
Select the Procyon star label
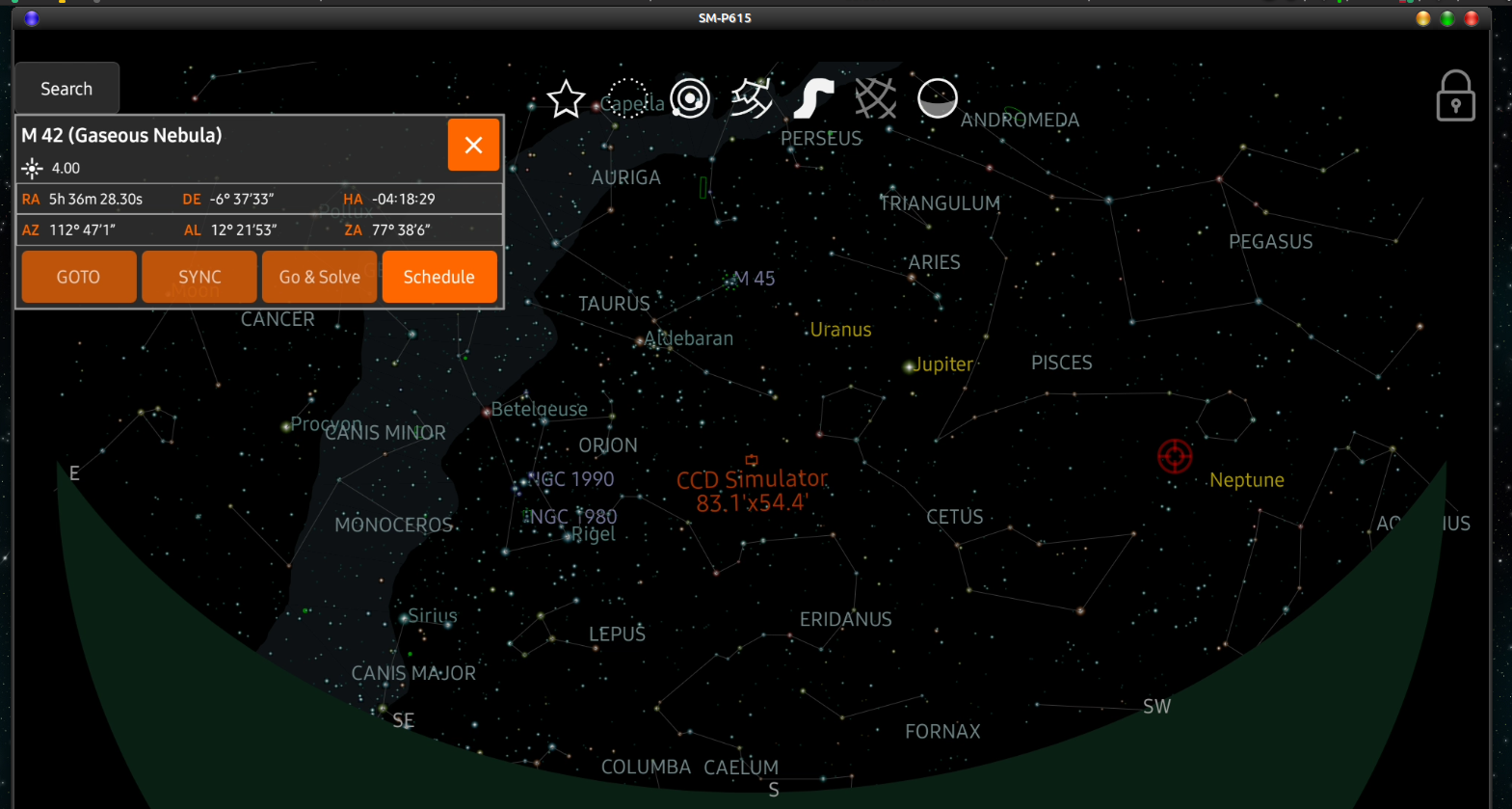click(327, 423)
